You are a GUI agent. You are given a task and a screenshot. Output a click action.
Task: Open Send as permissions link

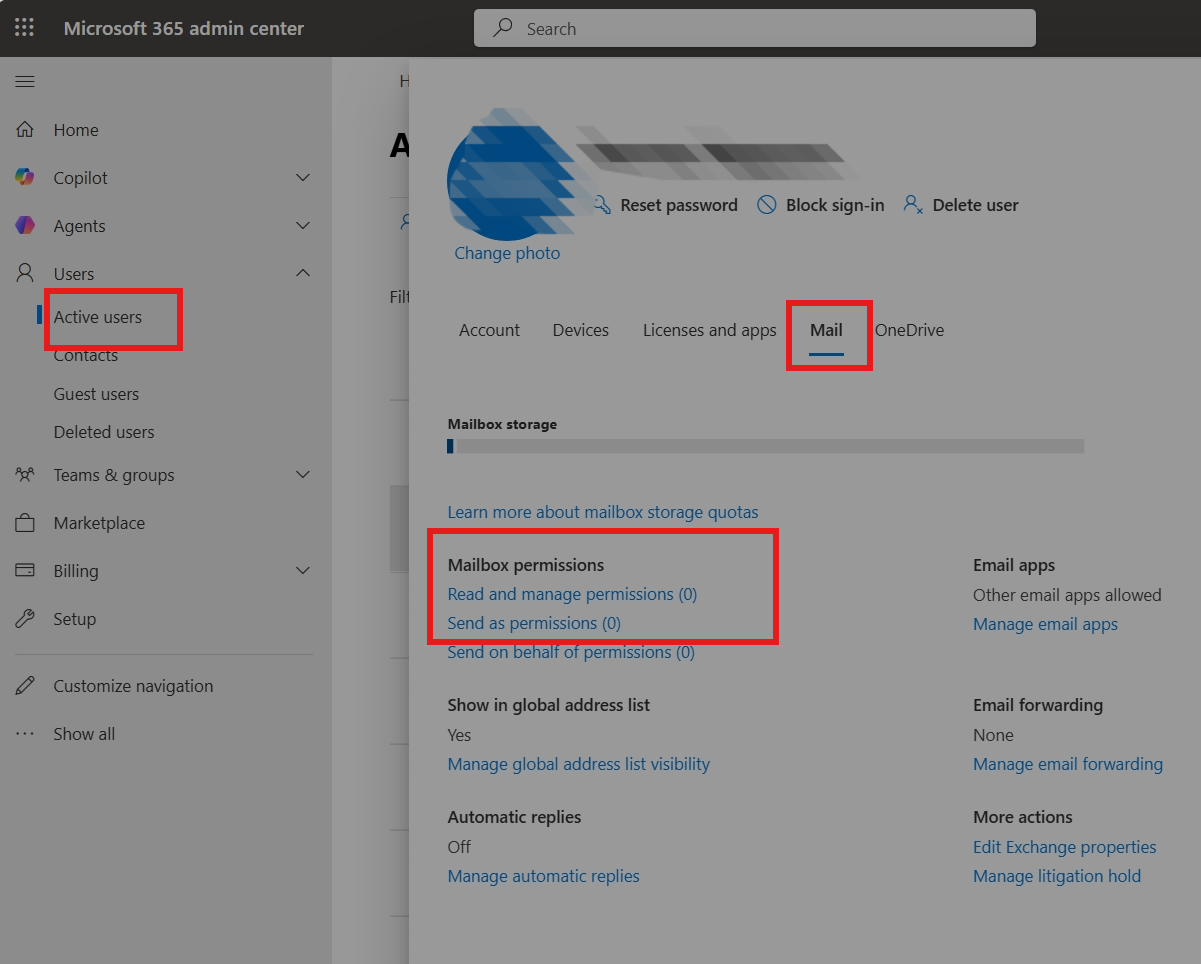click(534, 623)
